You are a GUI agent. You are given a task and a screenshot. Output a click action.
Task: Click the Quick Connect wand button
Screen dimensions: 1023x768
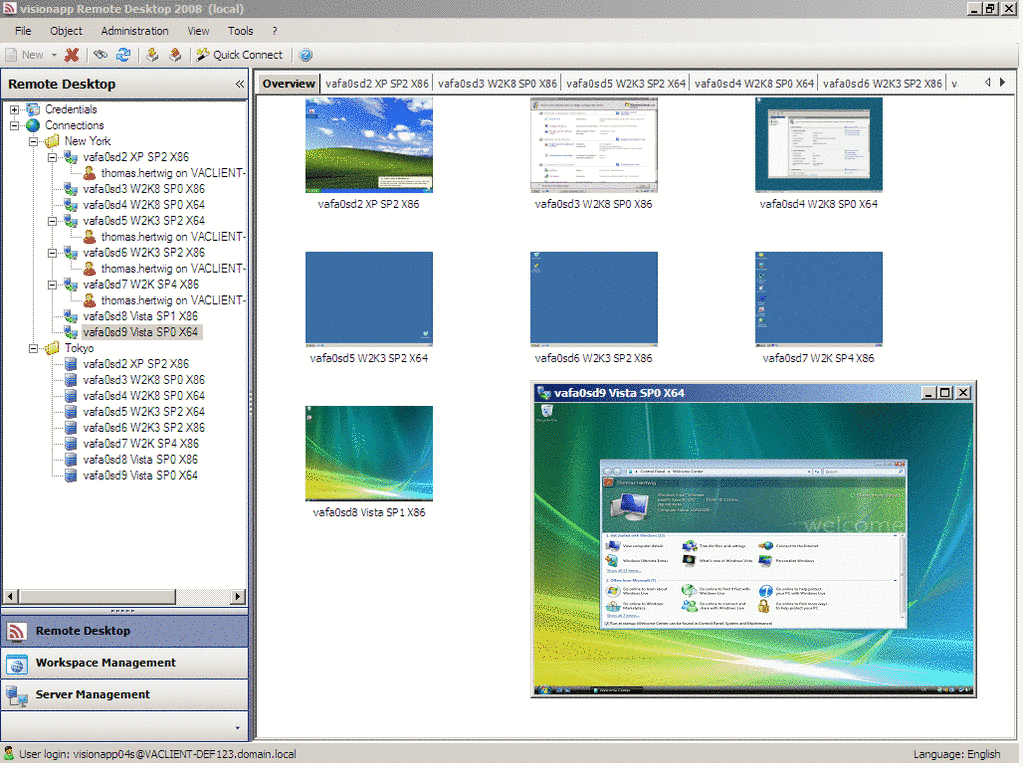pos(239,55)
